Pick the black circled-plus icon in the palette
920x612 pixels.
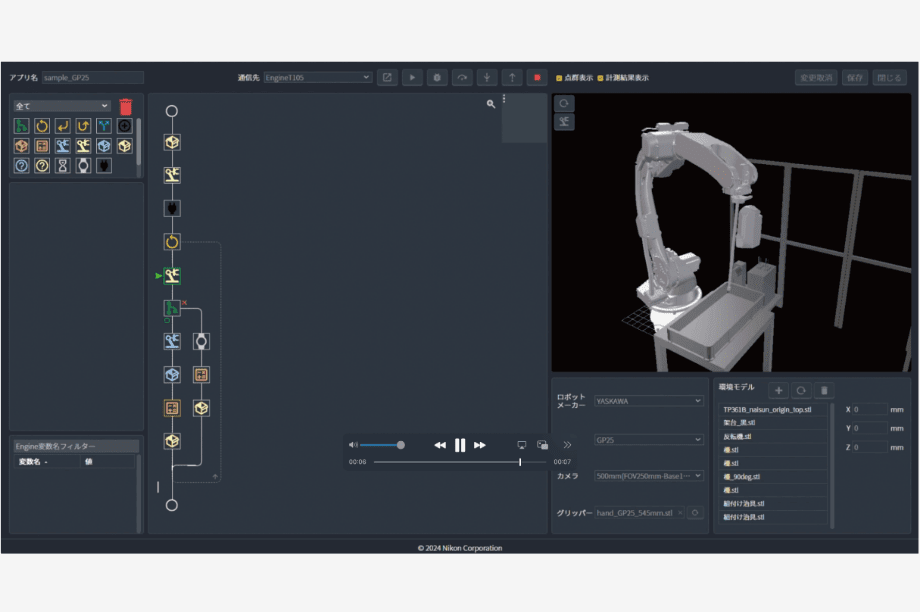click(124, 126)
